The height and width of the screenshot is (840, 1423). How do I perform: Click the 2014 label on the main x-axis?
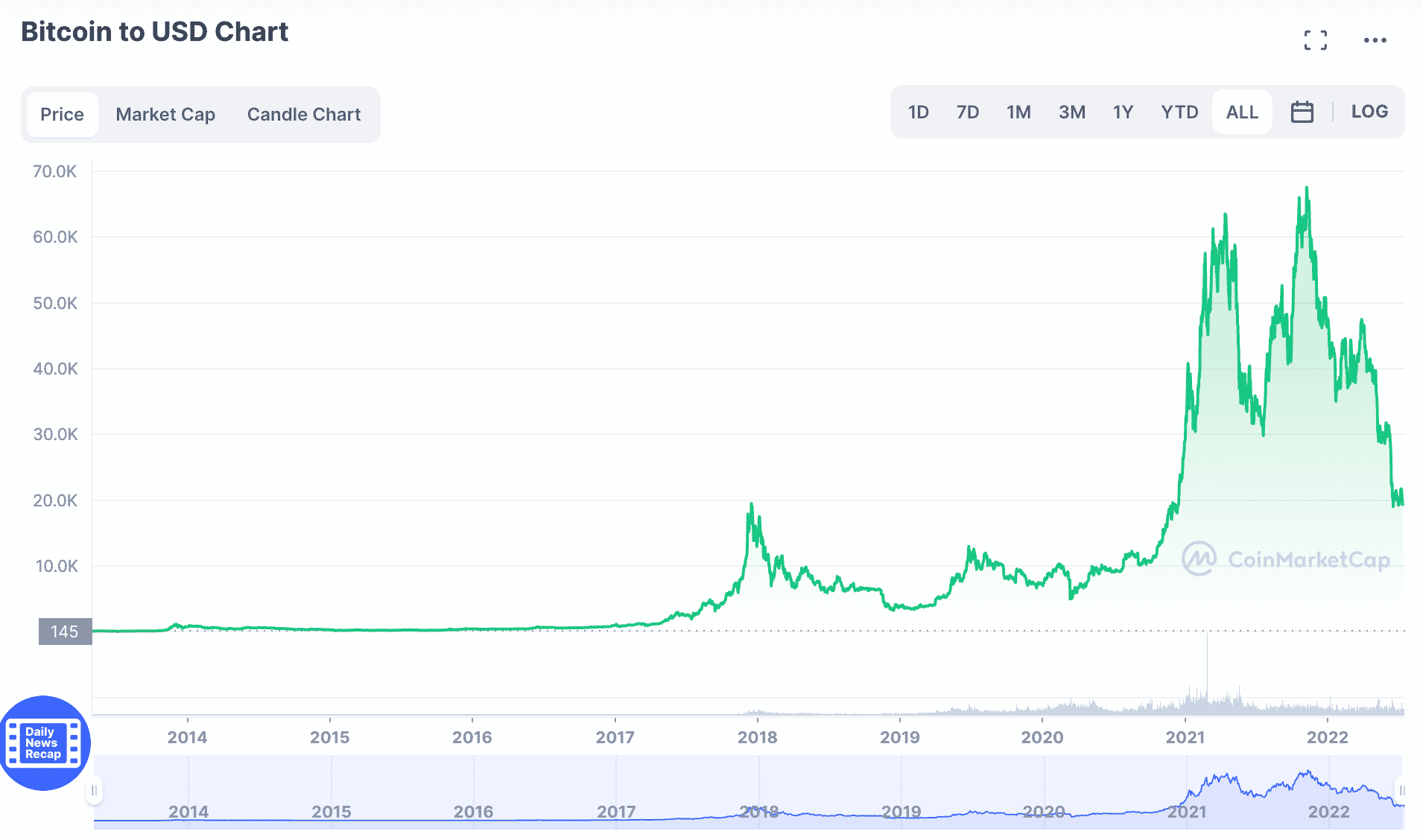187,737
